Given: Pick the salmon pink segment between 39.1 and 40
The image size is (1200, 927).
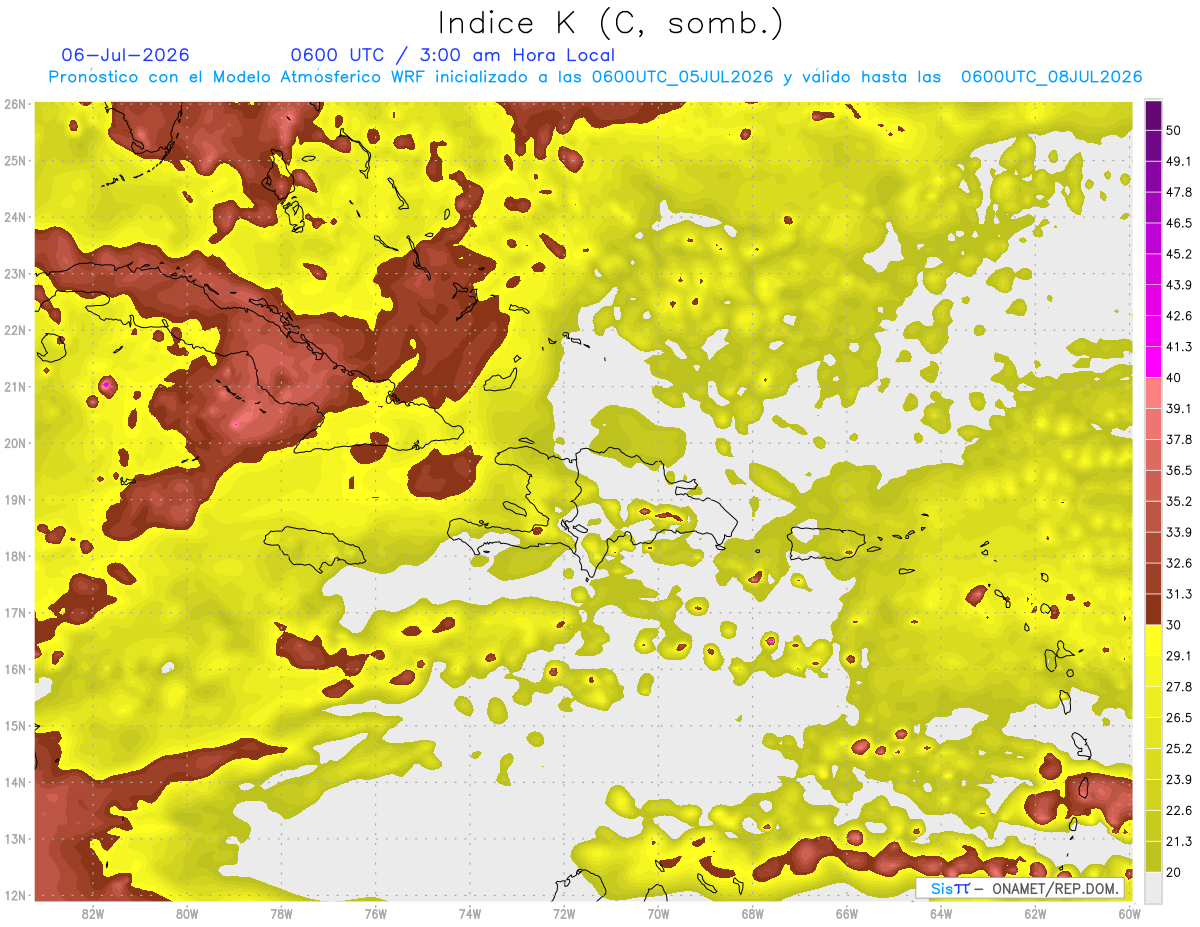Looking at the screenshot, I should tap(1153, 393).
